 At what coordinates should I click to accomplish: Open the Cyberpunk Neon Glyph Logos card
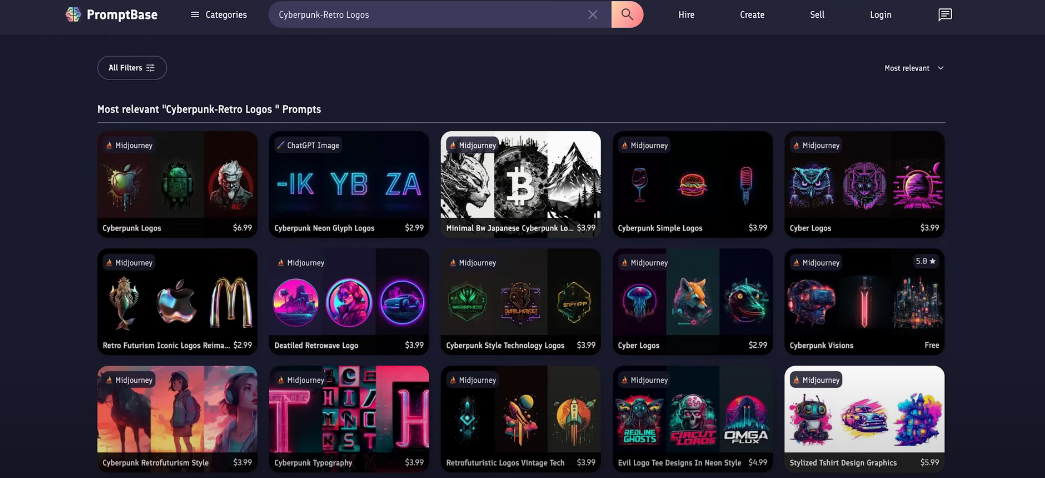(349, 184)
